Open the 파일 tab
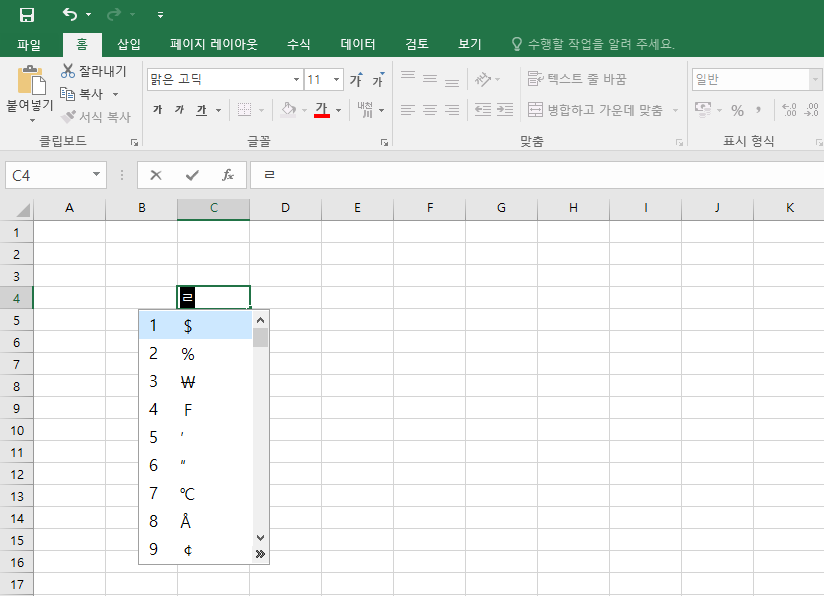 (29, 44)
